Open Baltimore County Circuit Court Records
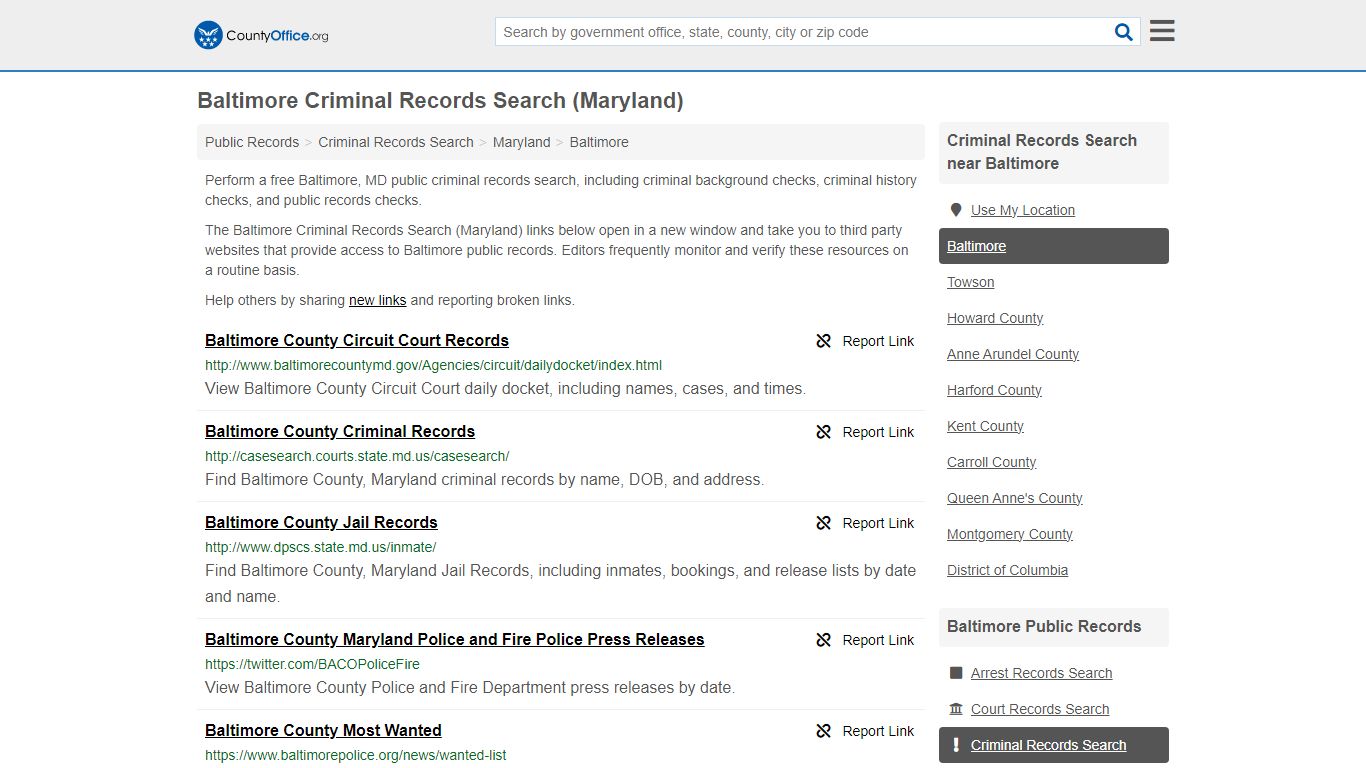The image size is (1366, 768). pos(357,340)
